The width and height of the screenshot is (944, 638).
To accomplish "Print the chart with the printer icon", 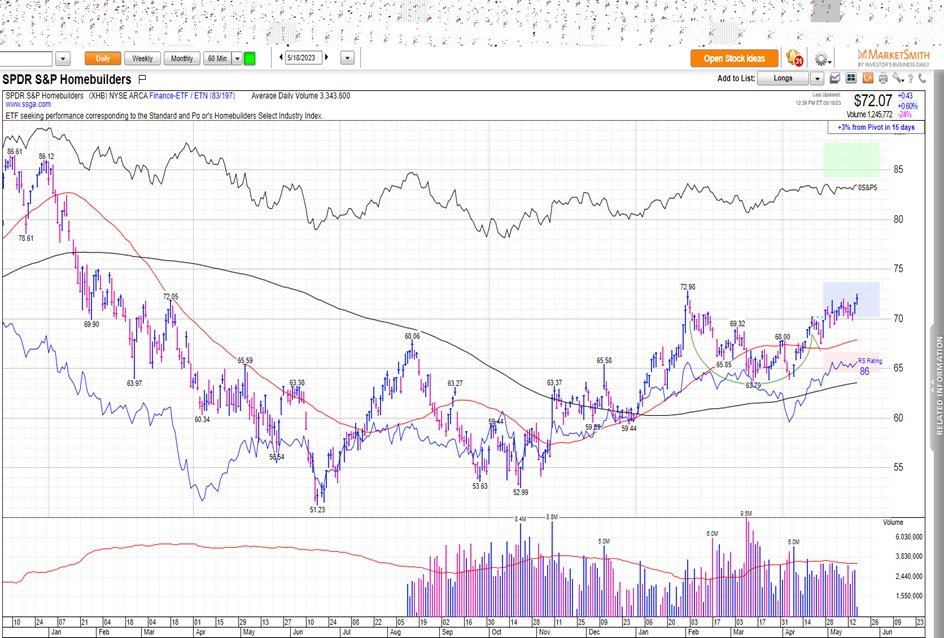I will [x=883, y=78].
